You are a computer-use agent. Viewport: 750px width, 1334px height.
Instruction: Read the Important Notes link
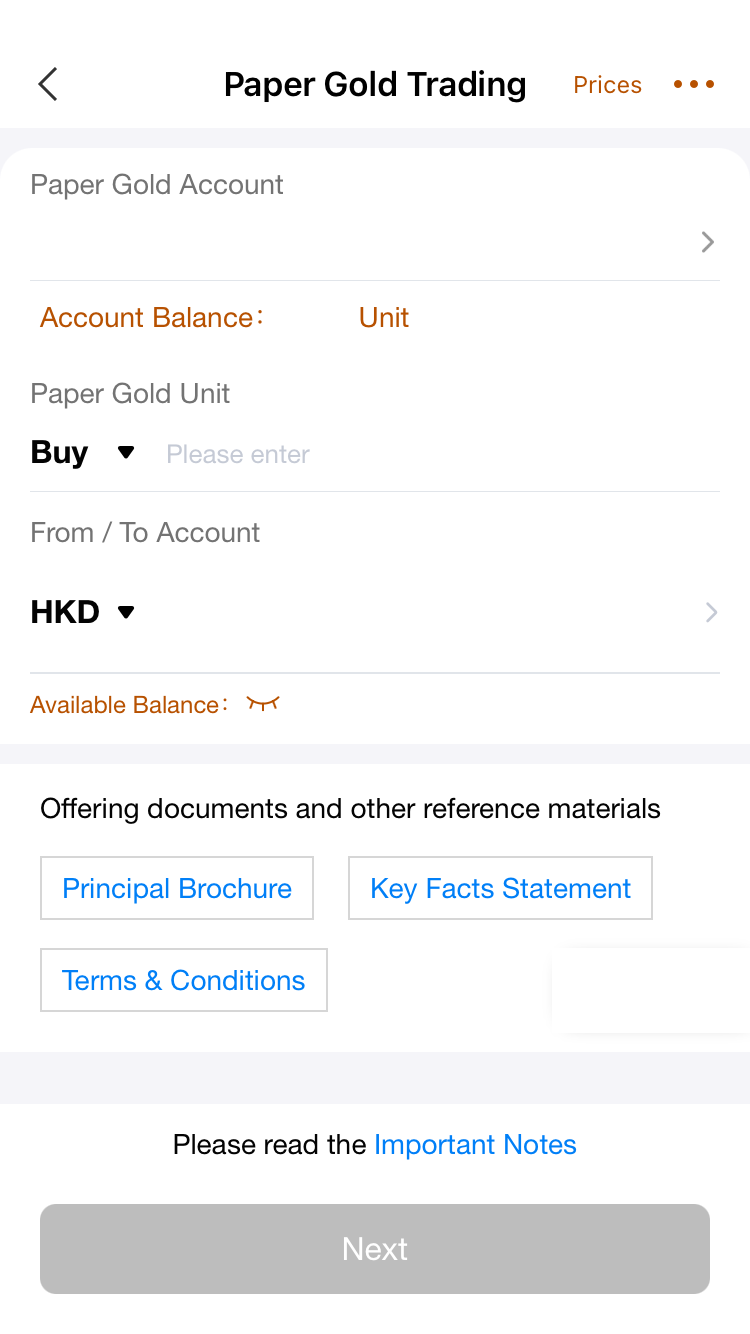click(x=475, y=1144)
